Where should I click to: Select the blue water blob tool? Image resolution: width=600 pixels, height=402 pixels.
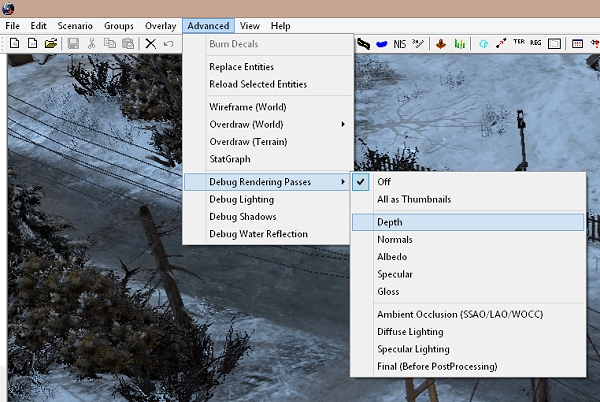point(382,44)
